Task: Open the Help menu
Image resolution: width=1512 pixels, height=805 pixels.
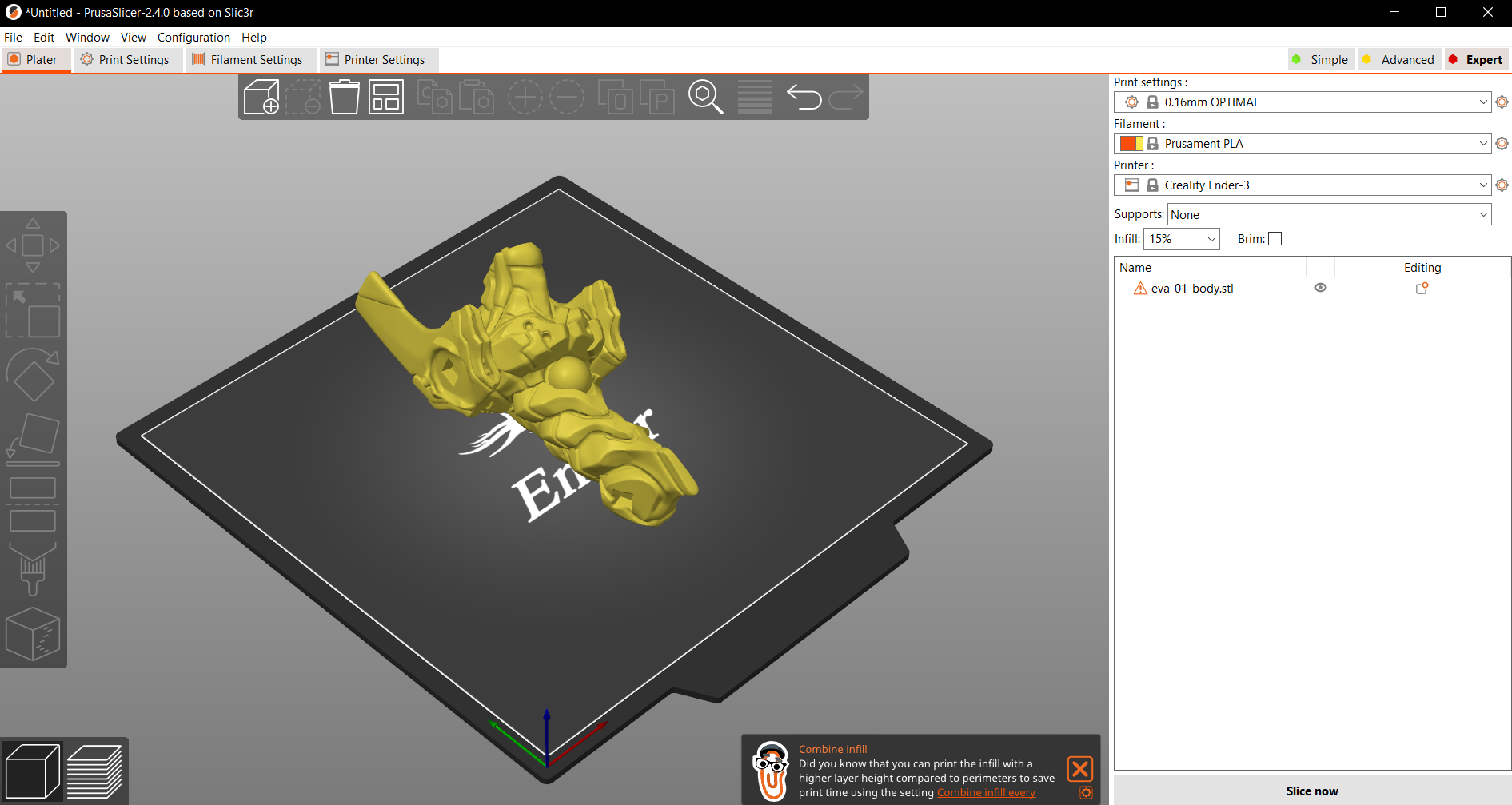Action: click(254, 38)
